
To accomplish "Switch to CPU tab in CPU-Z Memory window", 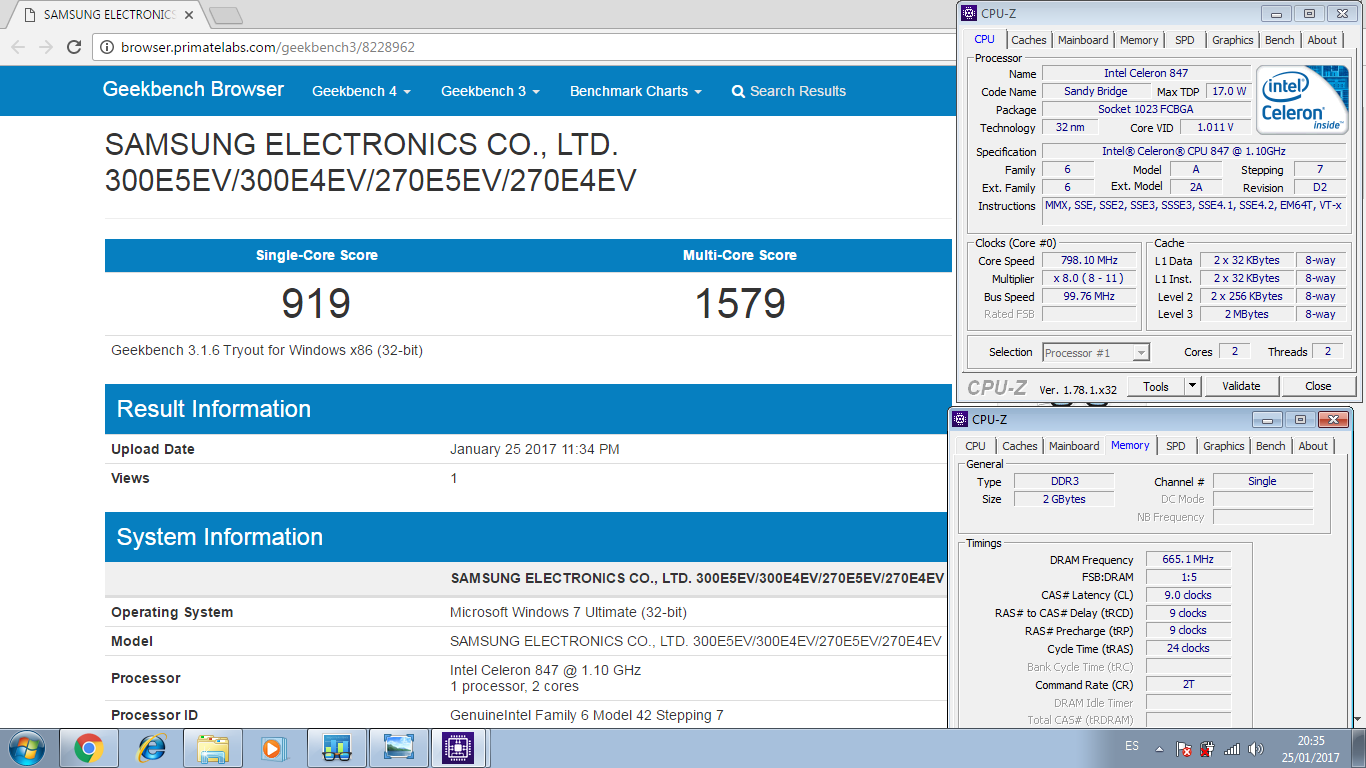I will click(975, 446).
